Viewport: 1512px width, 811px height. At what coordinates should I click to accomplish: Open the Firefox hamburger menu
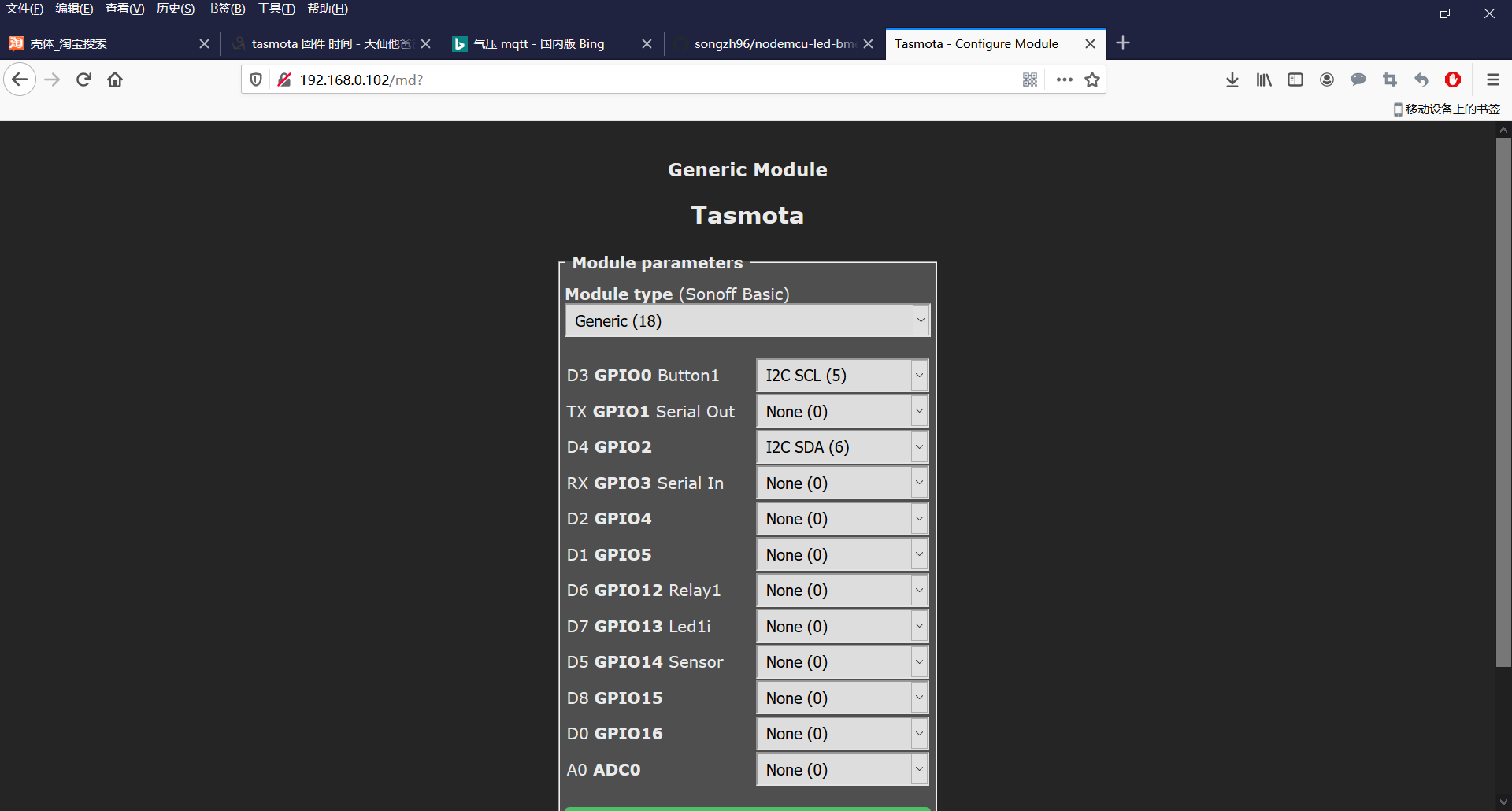(x=1492, y=80)
